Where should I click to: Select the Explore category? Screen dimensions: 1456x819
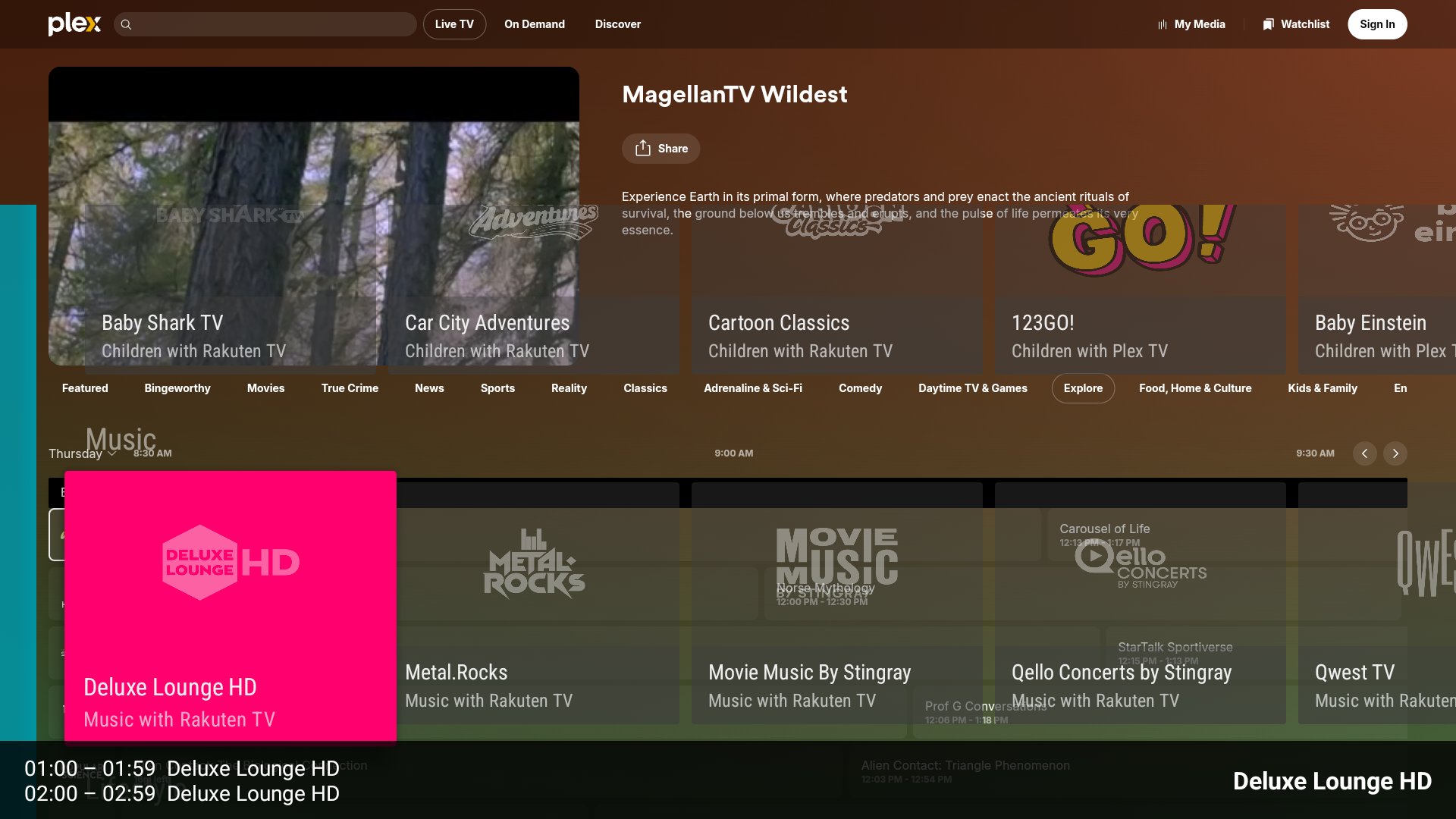(x=1083, y=388)
